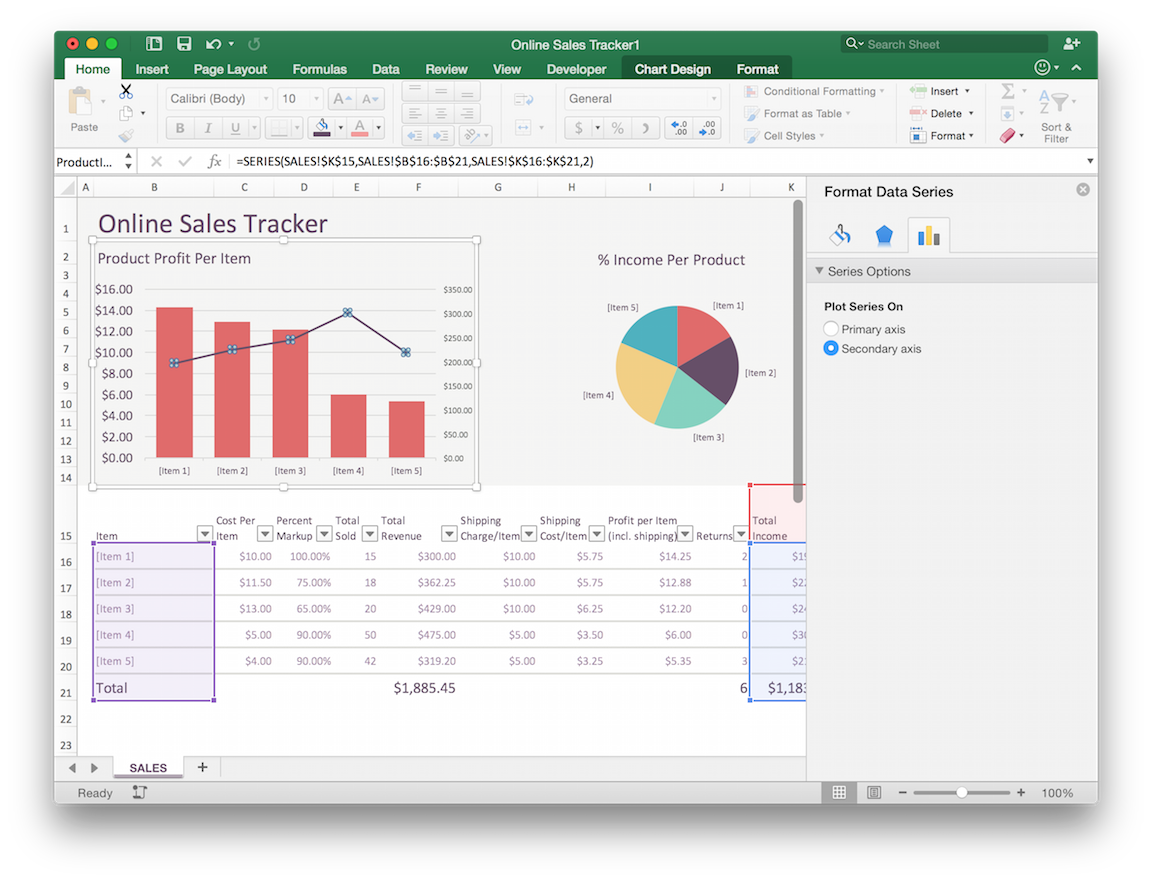Open Series Options bar chart tab
The image size is (1152, 881).
(x=929, y=235)
